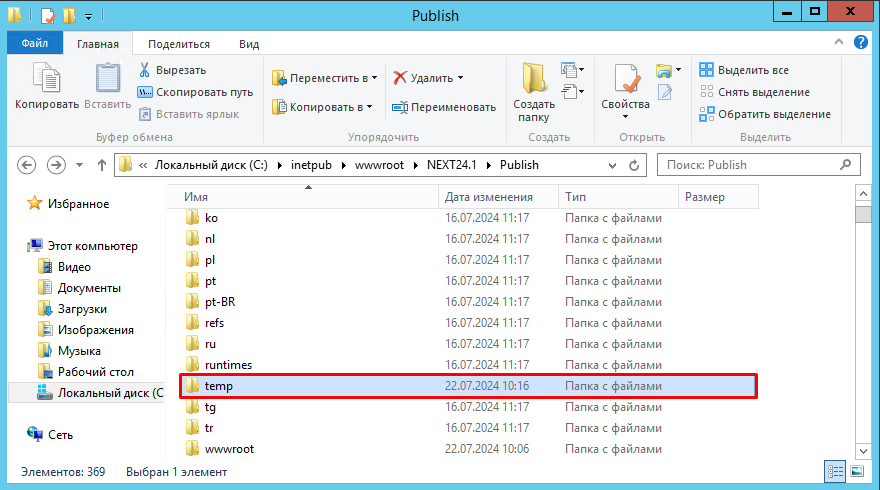Click Вырезать (Cut) scissors
This screenshot has width=880, height=490.
click(173, 70)
